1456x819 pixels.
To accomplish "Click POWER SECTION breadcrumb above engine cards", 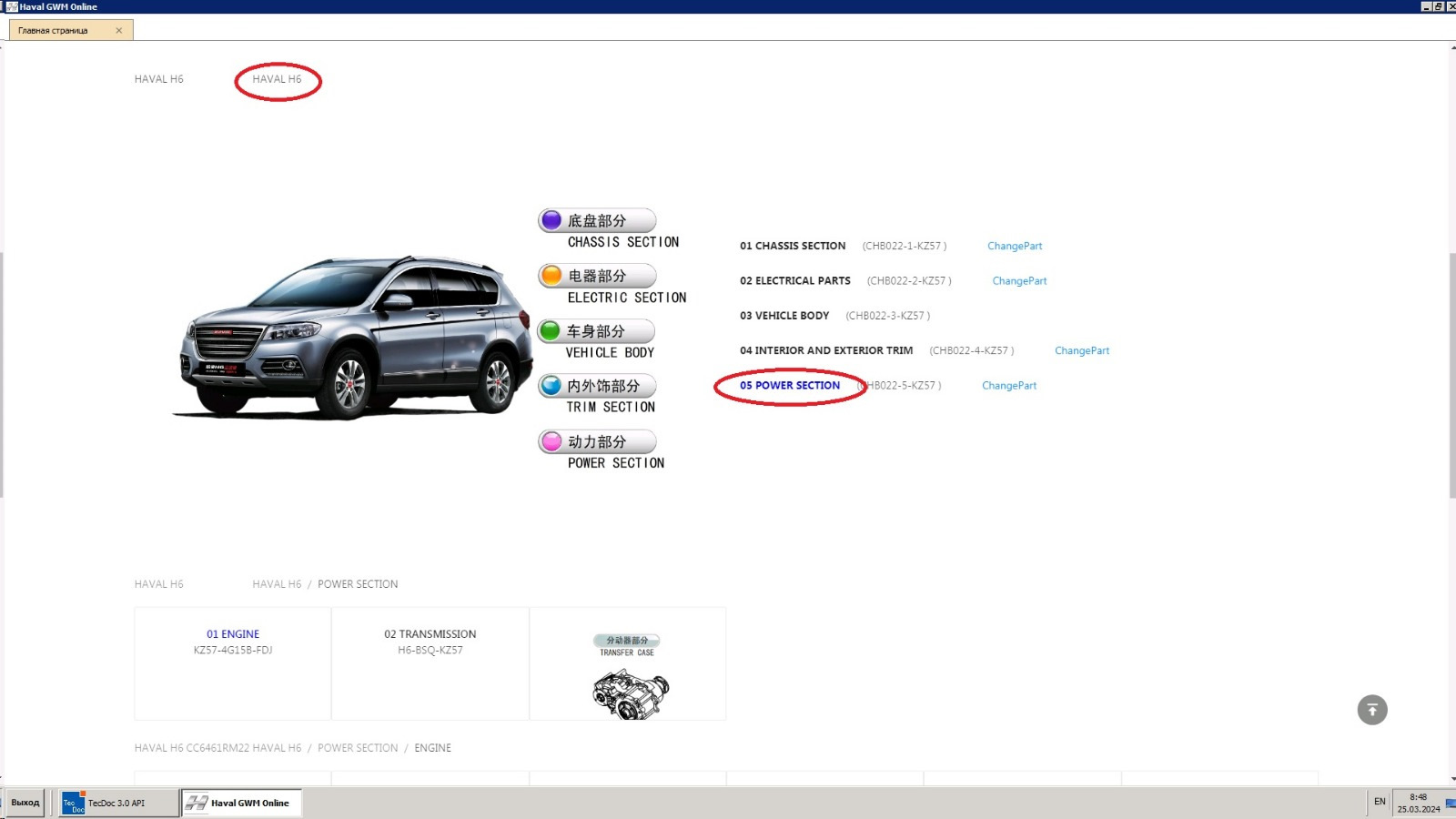I will click(x=358, y=584).
